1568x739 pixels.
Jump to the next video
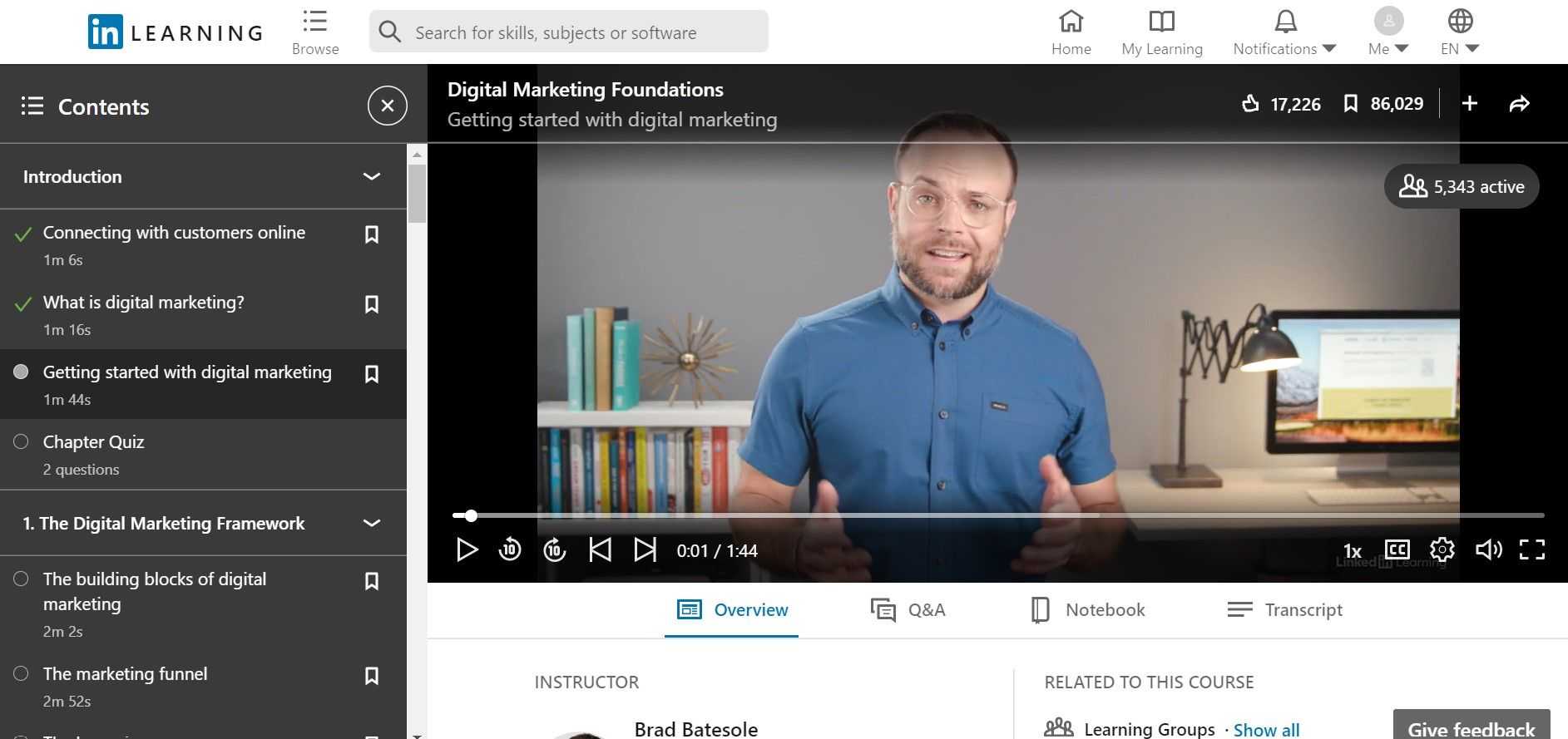click(x=645, y=550)
